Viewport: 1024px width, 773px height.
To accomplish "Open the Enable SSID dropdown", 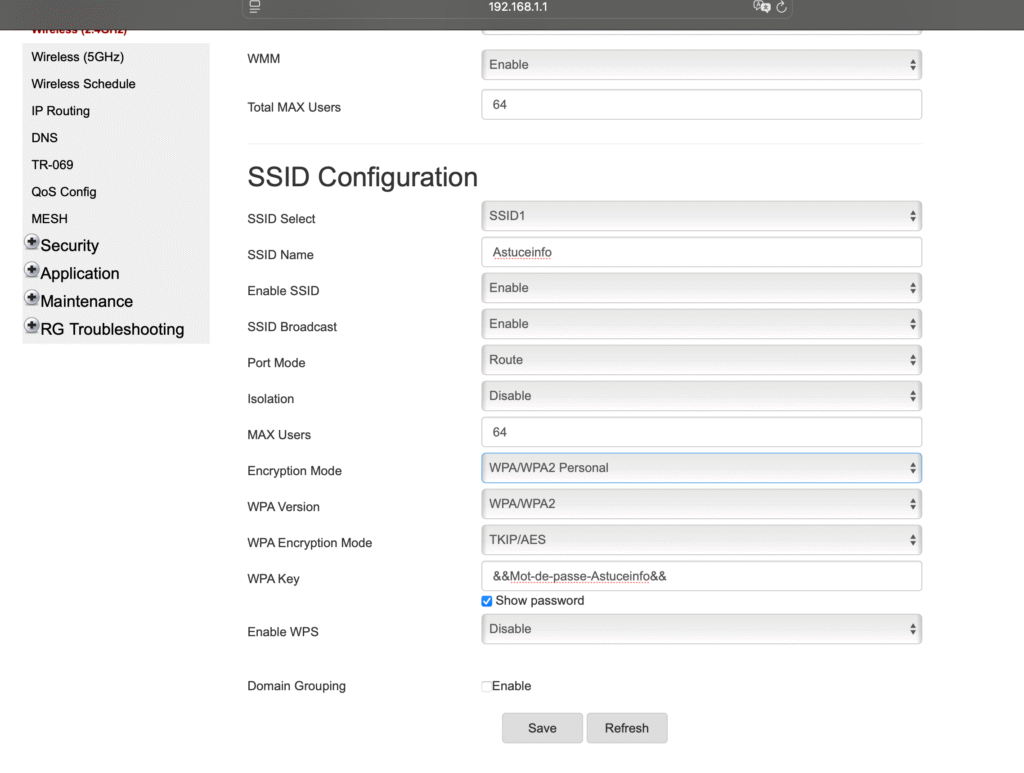I will (x=701, y=288).
